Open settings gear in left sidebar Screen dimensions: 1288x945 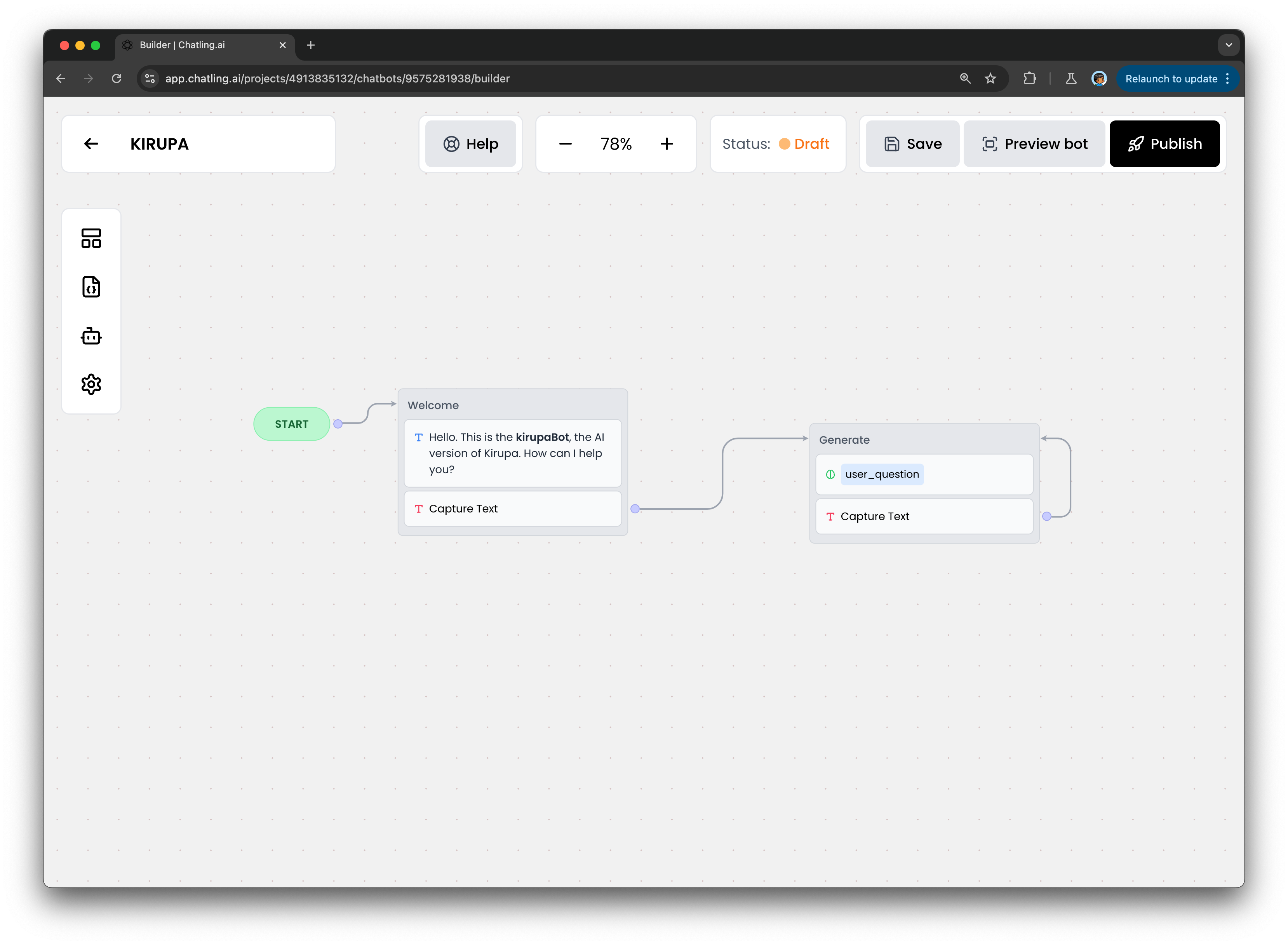pyautogui.click(x=91, y=384)
